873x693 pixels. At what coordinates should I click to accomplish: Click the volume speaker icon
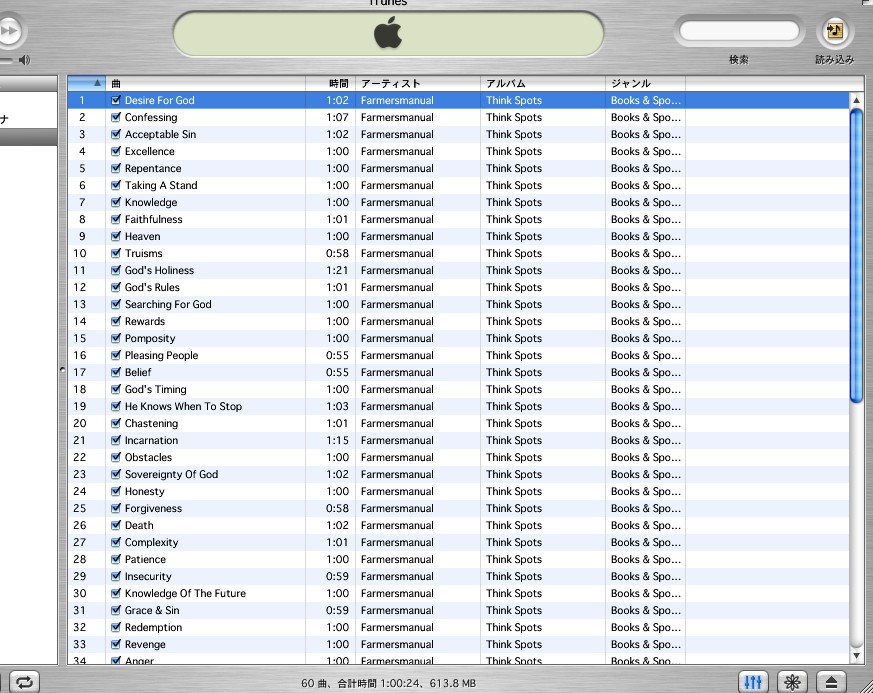(x=24, y=60)
